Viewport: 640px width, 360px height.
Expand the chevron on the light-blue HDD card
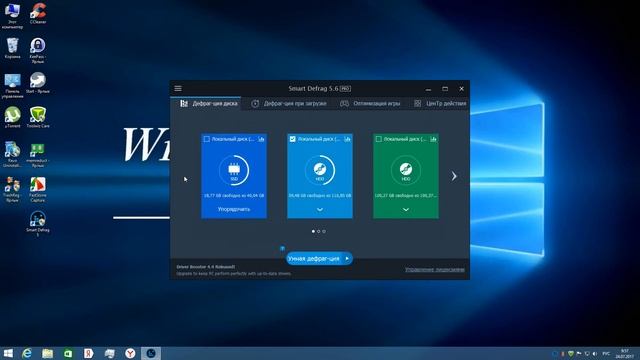pyautogui.click(x=320, y=209)
